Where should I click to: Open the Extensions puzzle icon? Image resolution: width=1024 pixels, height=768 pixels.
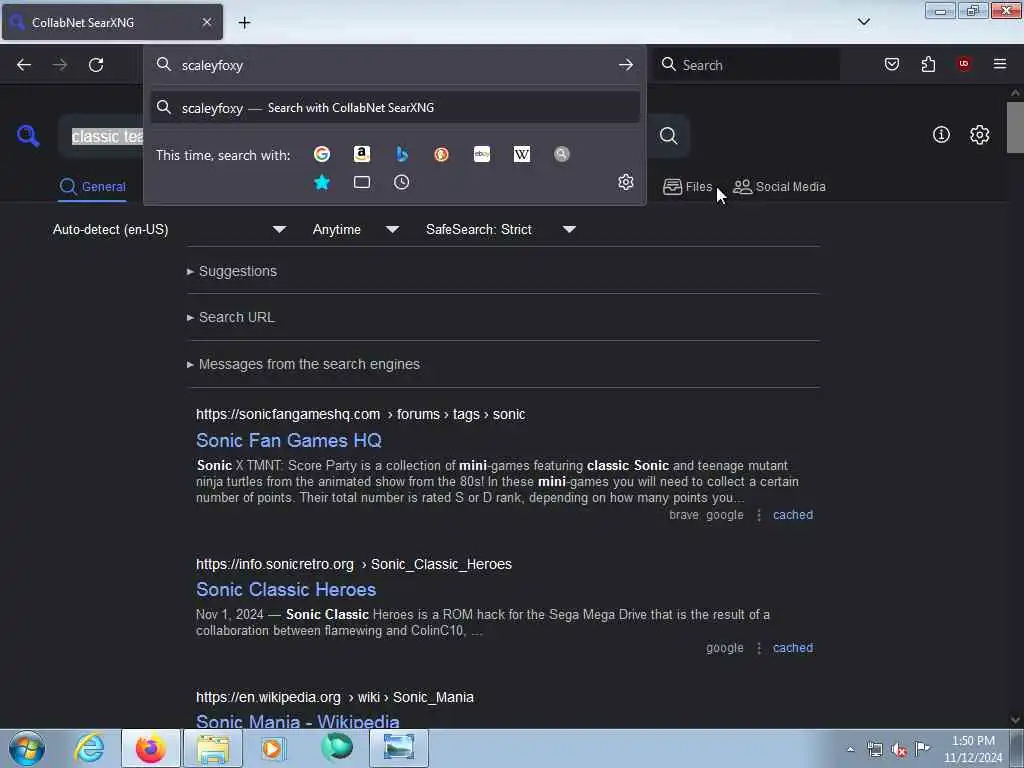point(928,64)
